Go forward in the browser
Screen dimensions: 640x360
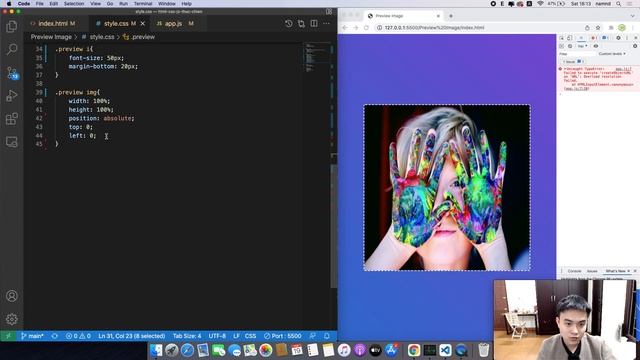tap(356, 28)
